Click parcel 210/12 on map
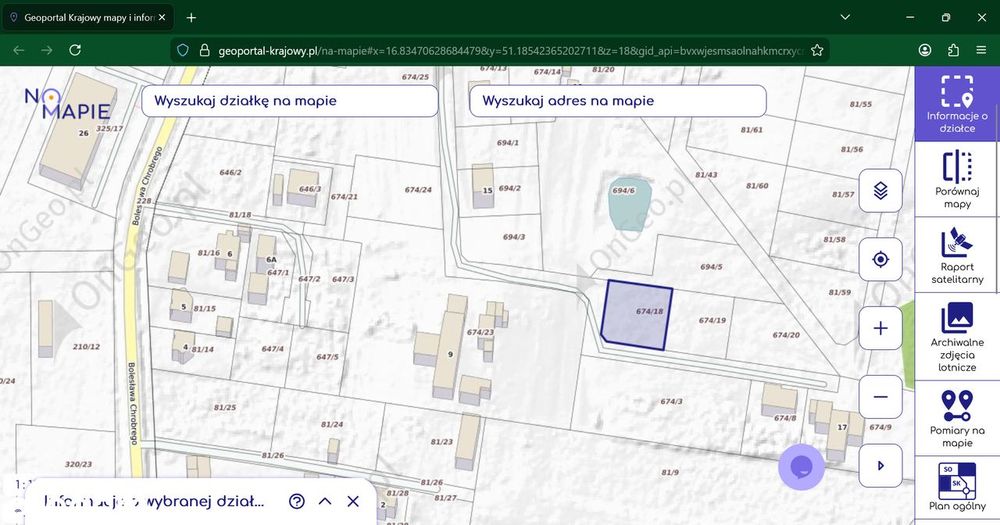 pyautogui.click(x=86, y=347)
